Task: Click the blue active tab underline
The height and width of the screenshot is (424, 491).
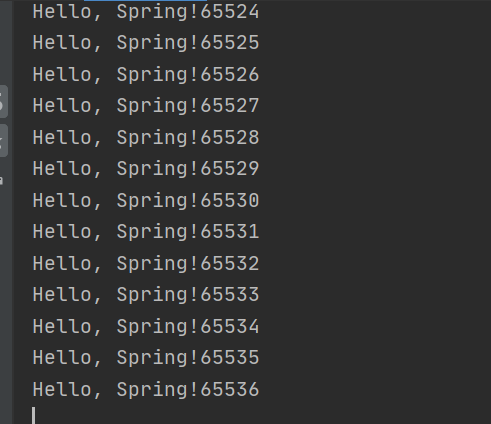Action: pyautogui.click(x=145, y=1)
